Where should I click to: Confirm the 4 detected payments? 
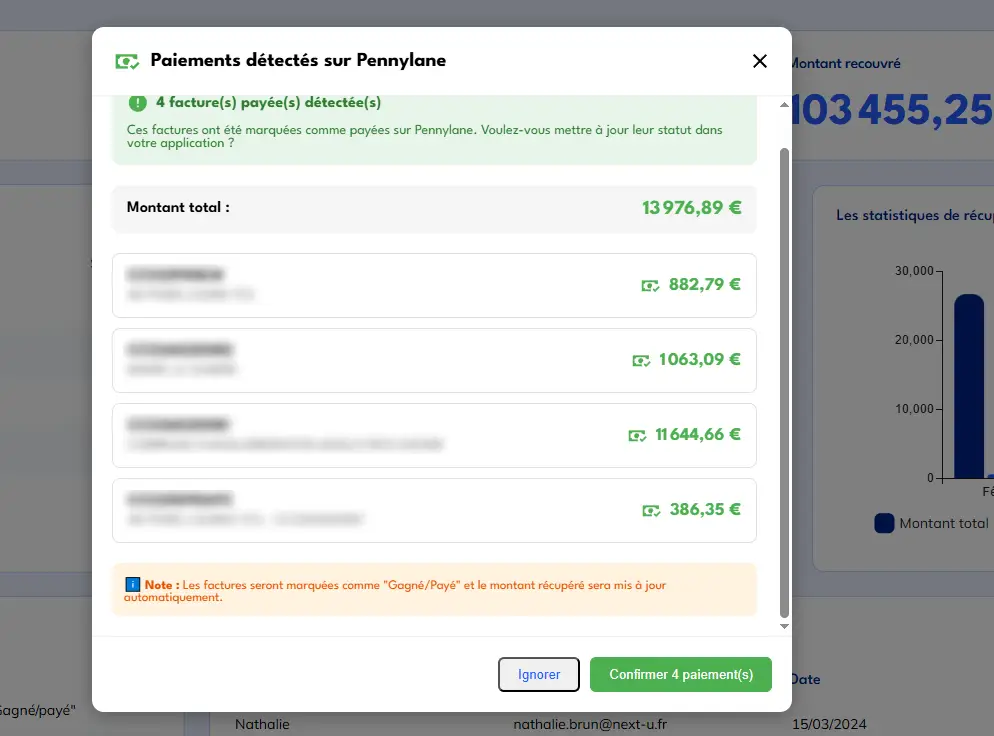tap(681, 674)
